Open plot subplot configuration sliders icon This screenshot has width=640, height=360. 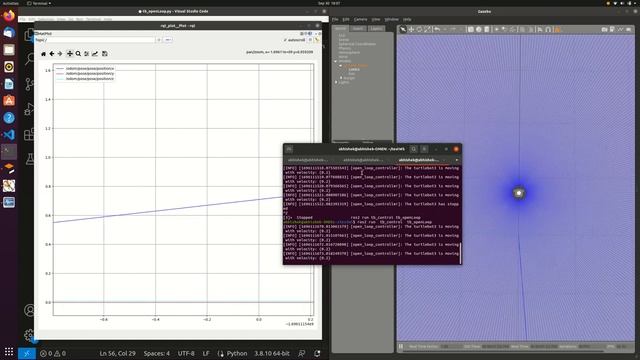[87, 53]
